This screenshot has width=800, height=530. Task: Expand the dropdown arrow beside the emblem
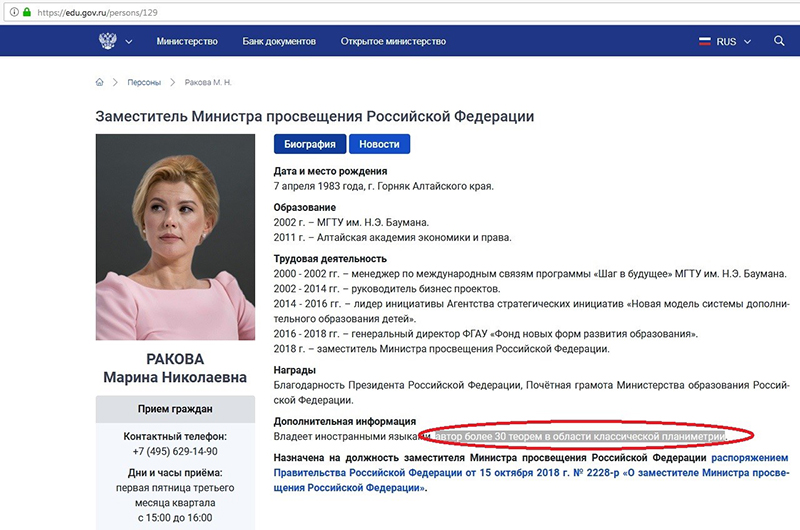tap(128, 42)
